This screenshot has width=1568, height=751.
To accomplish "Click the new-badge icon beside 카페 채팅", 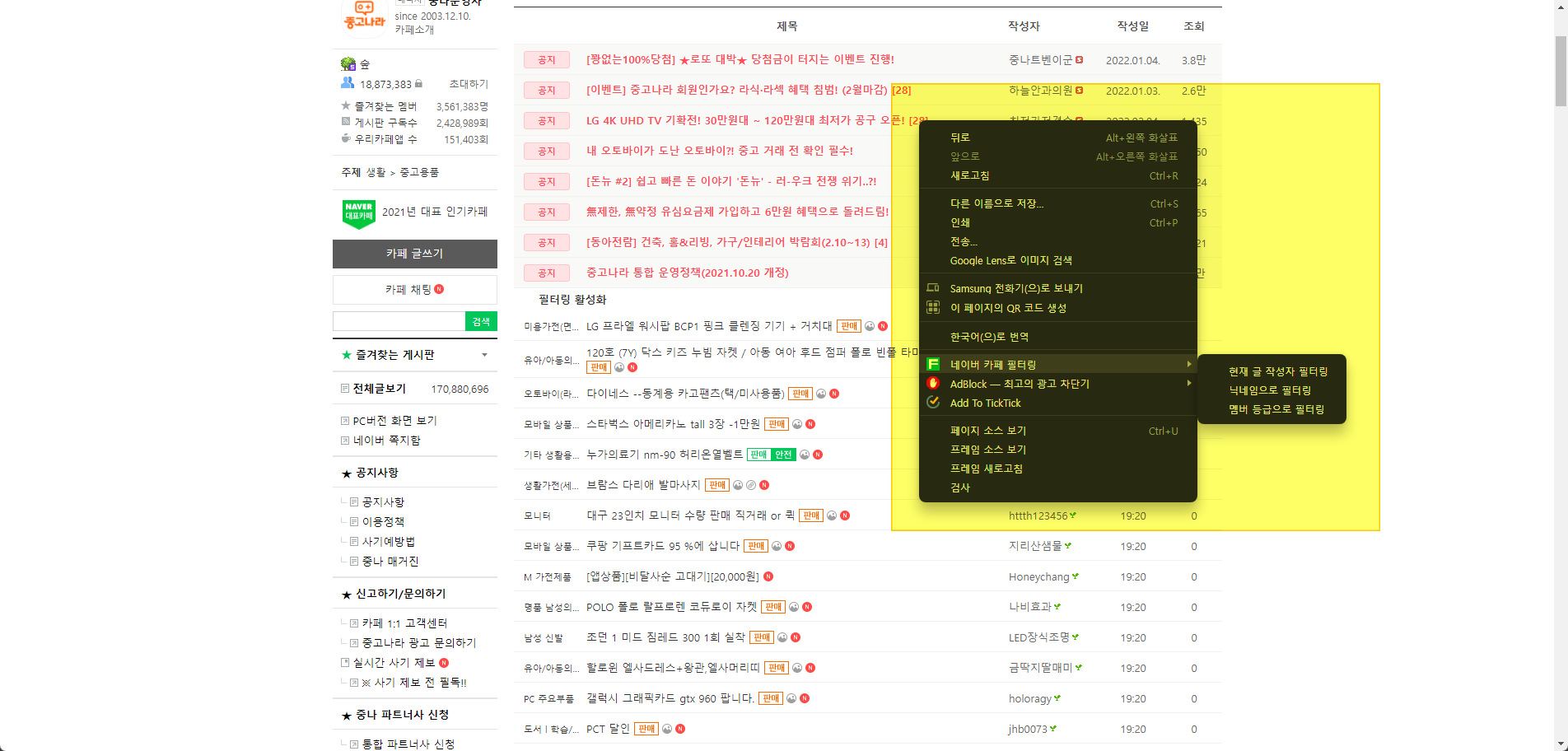I will click(x=439, y=289).
